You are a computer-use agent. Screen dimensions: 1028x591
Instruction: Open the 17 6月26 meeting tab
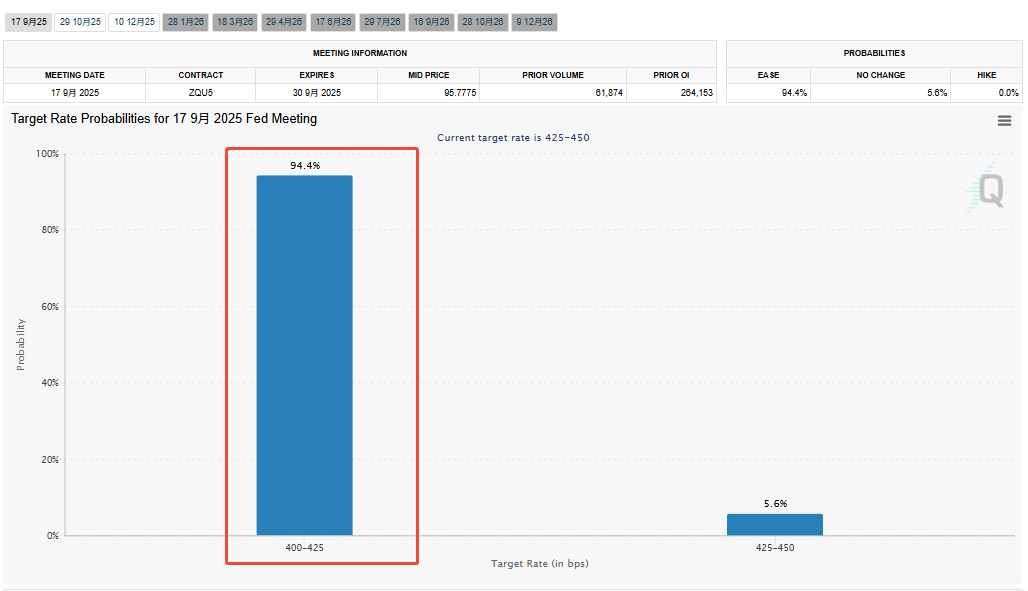(333, 21)
